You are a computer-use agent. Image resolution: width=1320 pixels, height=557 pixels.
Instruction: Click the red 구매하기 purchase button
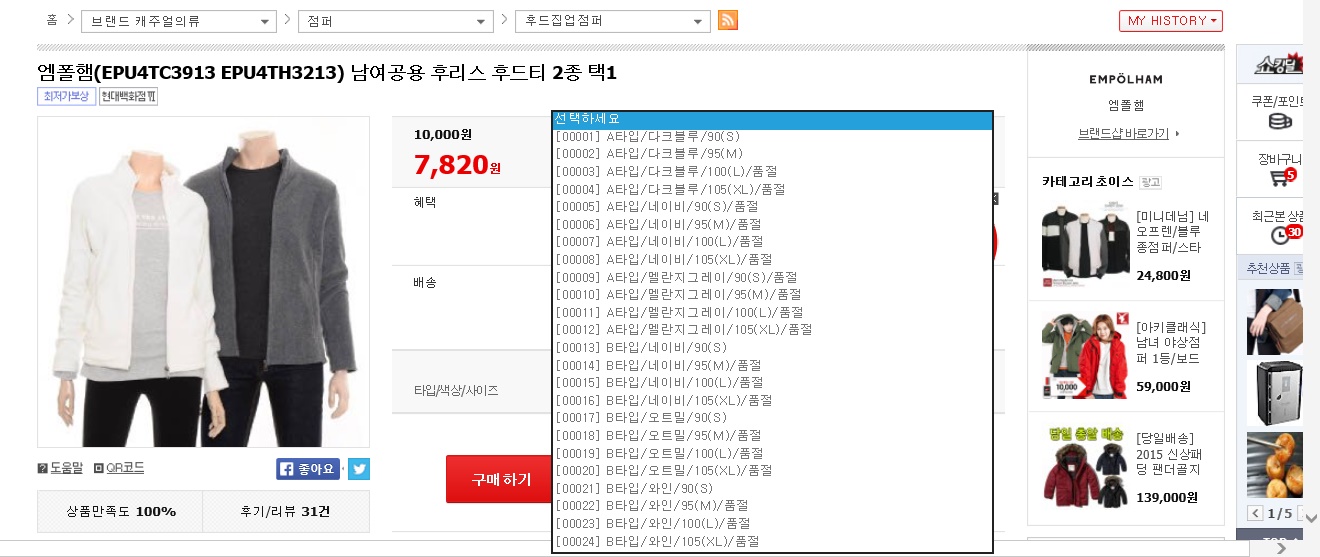(x=498, y=479)
